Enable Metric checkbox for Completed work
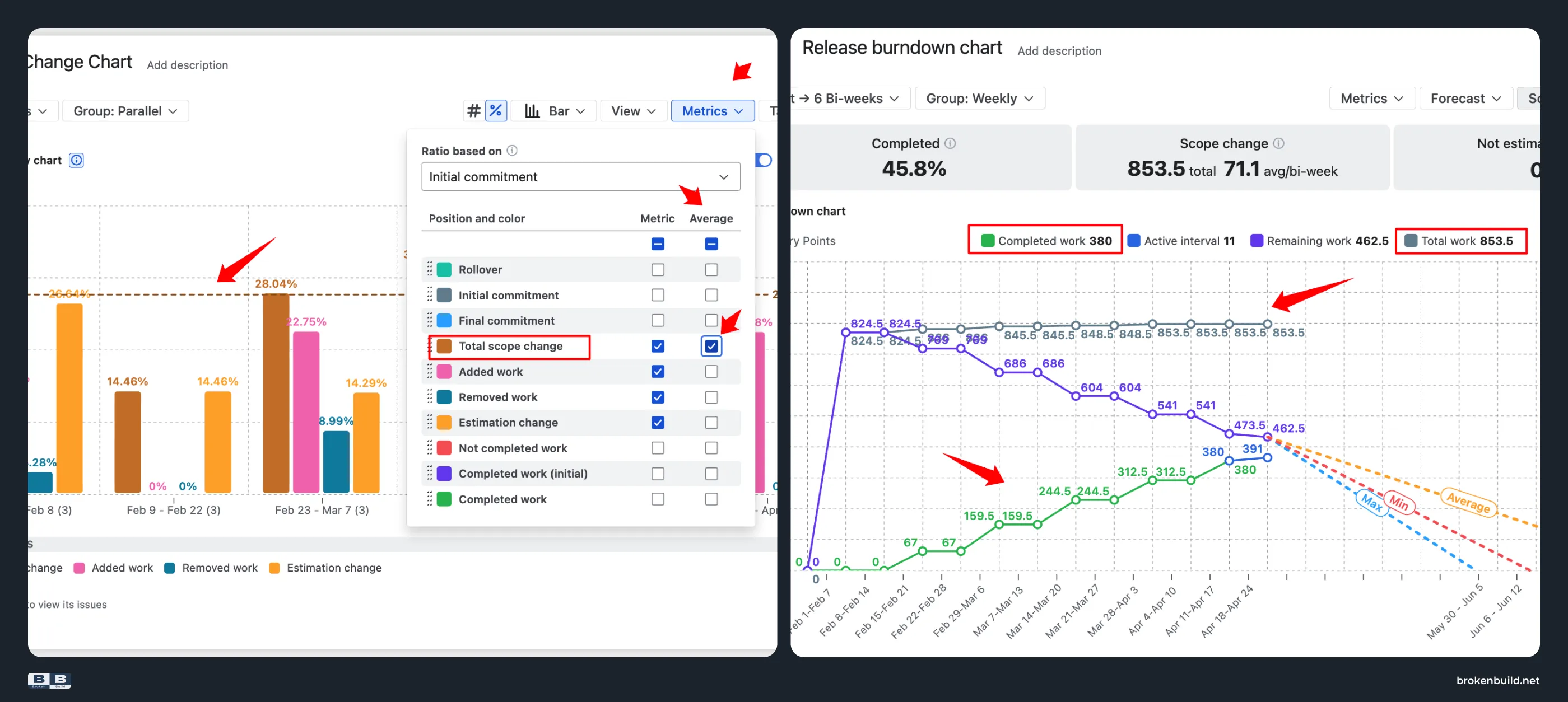This screenshot has height=702, width=1568. (657, 499)
